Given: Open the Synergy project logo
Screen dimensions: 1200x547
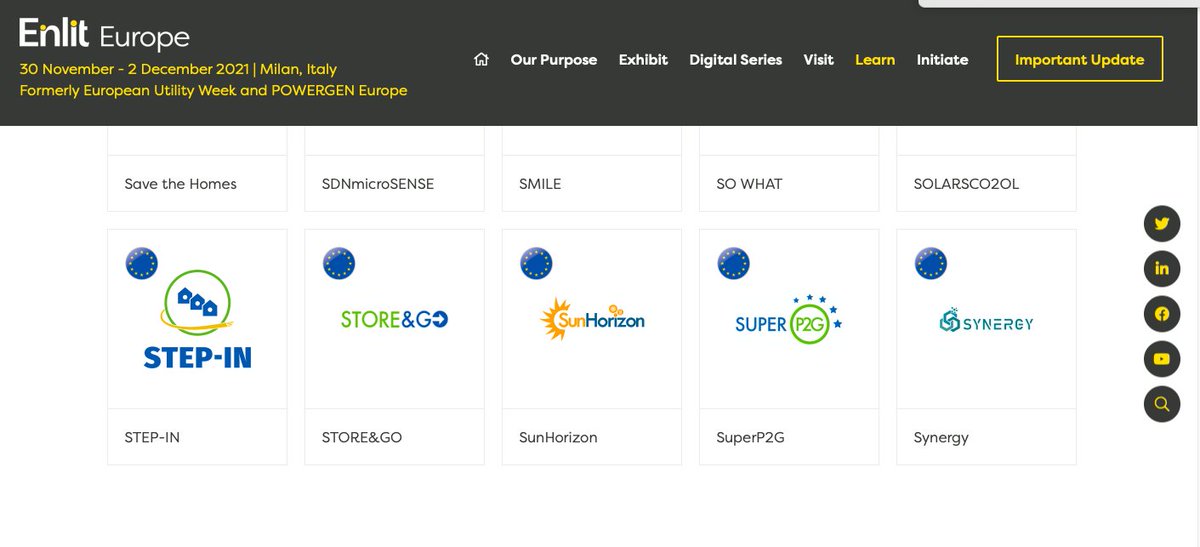Looking at the screenshot, I should point(986,321).
